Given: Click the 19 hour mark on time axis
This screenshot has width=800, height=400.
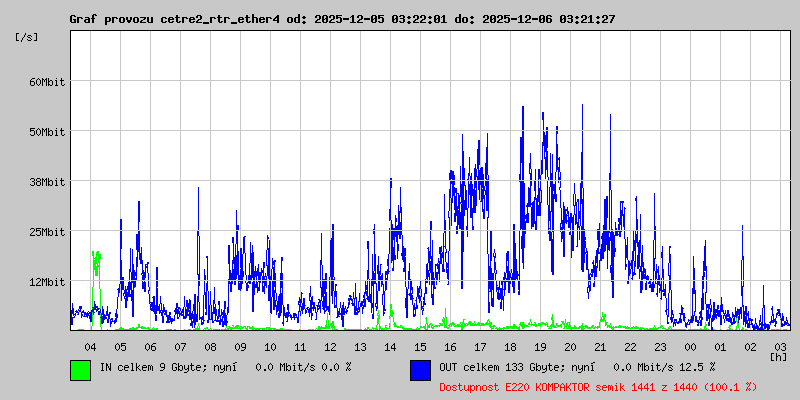Looking at the screenshot, I should [x=540, y=346].
